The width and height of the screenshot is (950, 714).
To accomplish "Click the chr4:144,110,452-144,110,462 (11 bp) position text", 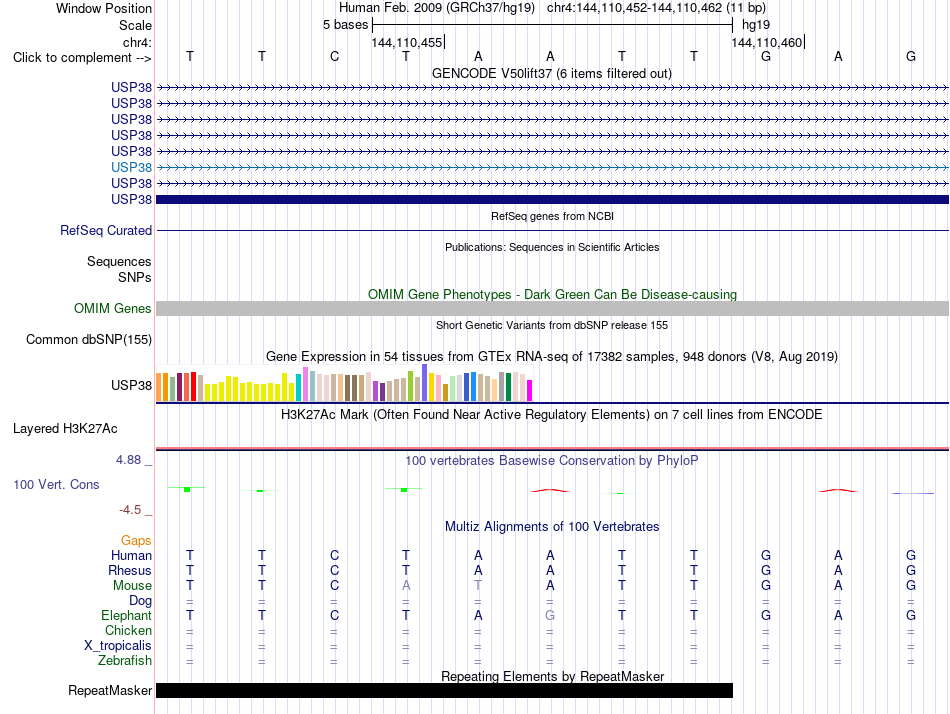I will click(x=656, y=8).
